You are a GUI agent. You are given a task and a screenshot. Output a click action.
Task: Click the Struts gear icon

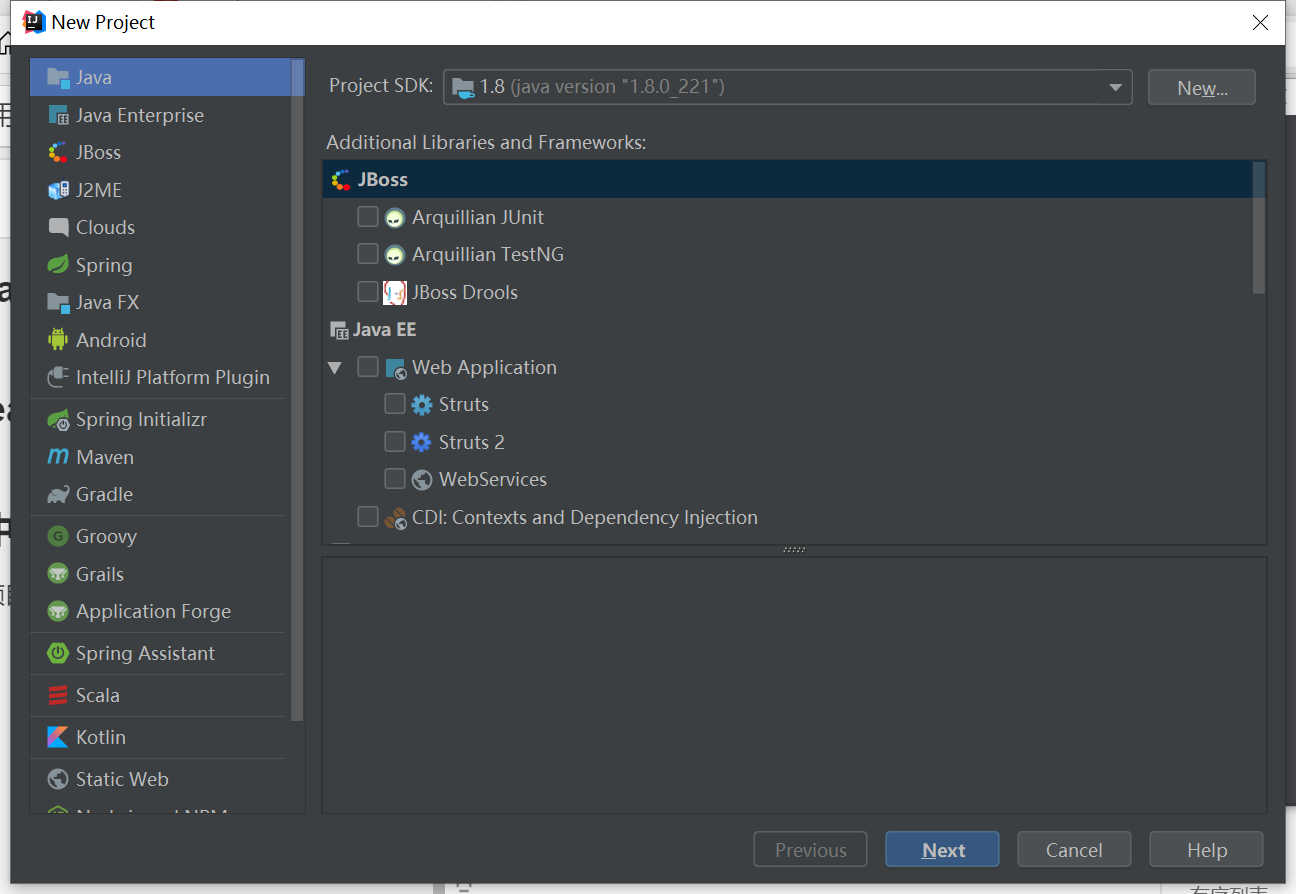click(x=422, y=405)
